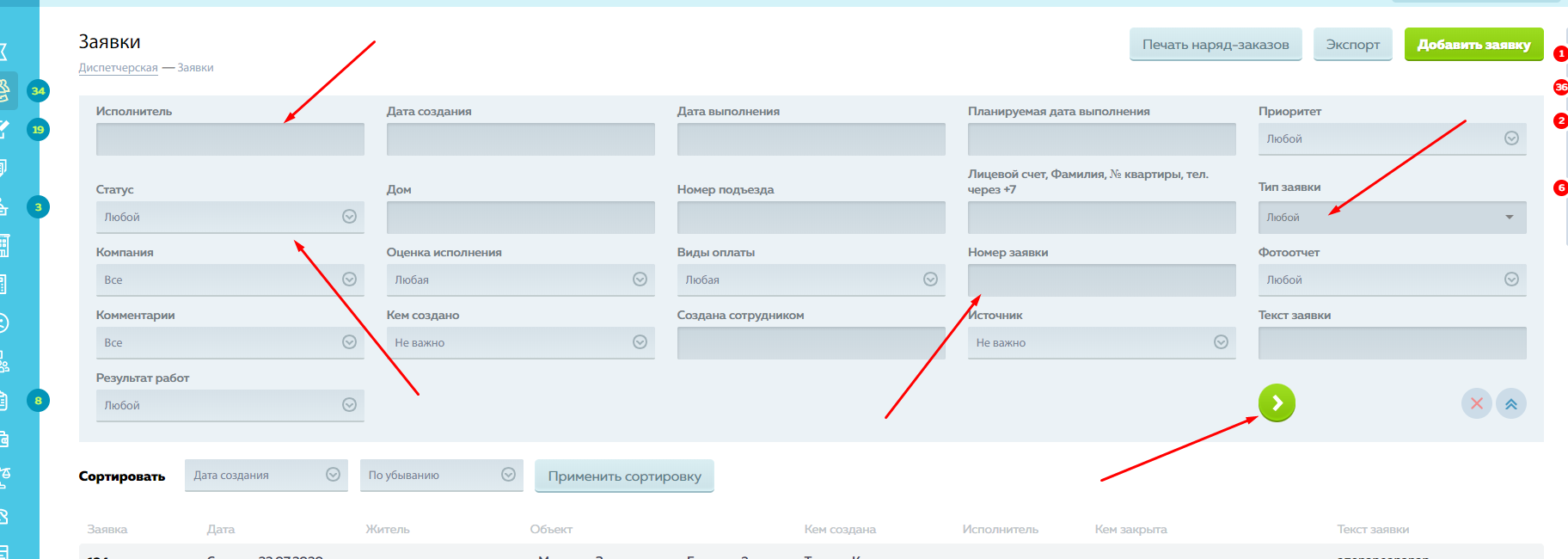1568x559 pixels.
Task: Click the Исполнитель column header in table
Action: coord(1000,530)
